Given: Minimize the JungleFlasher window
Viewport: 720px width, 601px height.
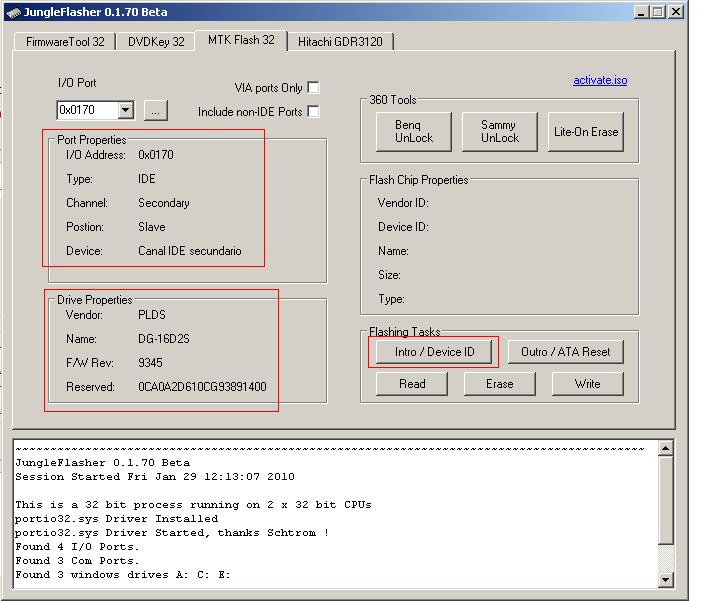Looking at the screenshot, I should 641,12.
